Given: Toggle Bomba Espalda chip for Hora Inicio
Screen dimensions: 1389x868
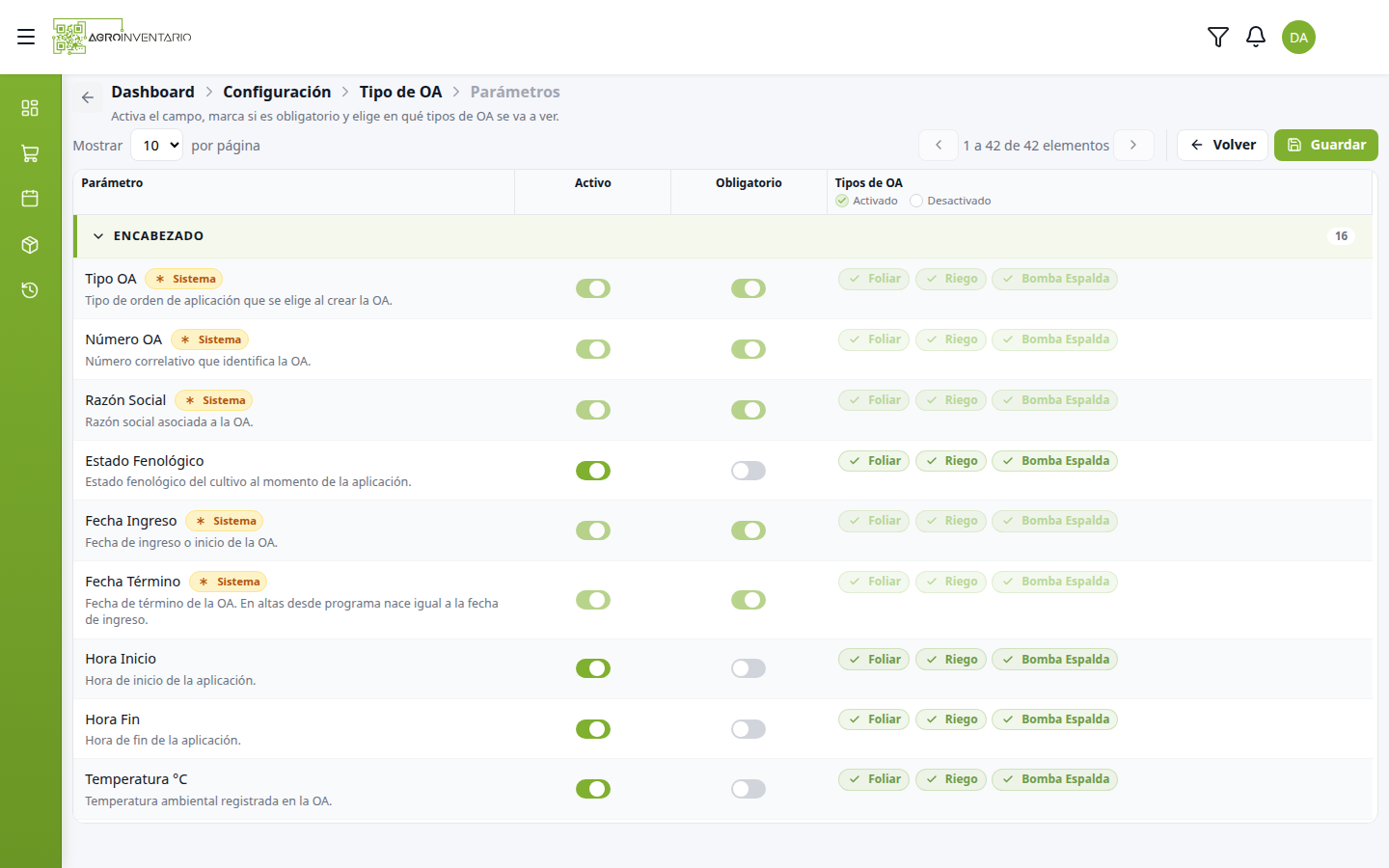Looking at the screenshot, I should (1054, 660).
